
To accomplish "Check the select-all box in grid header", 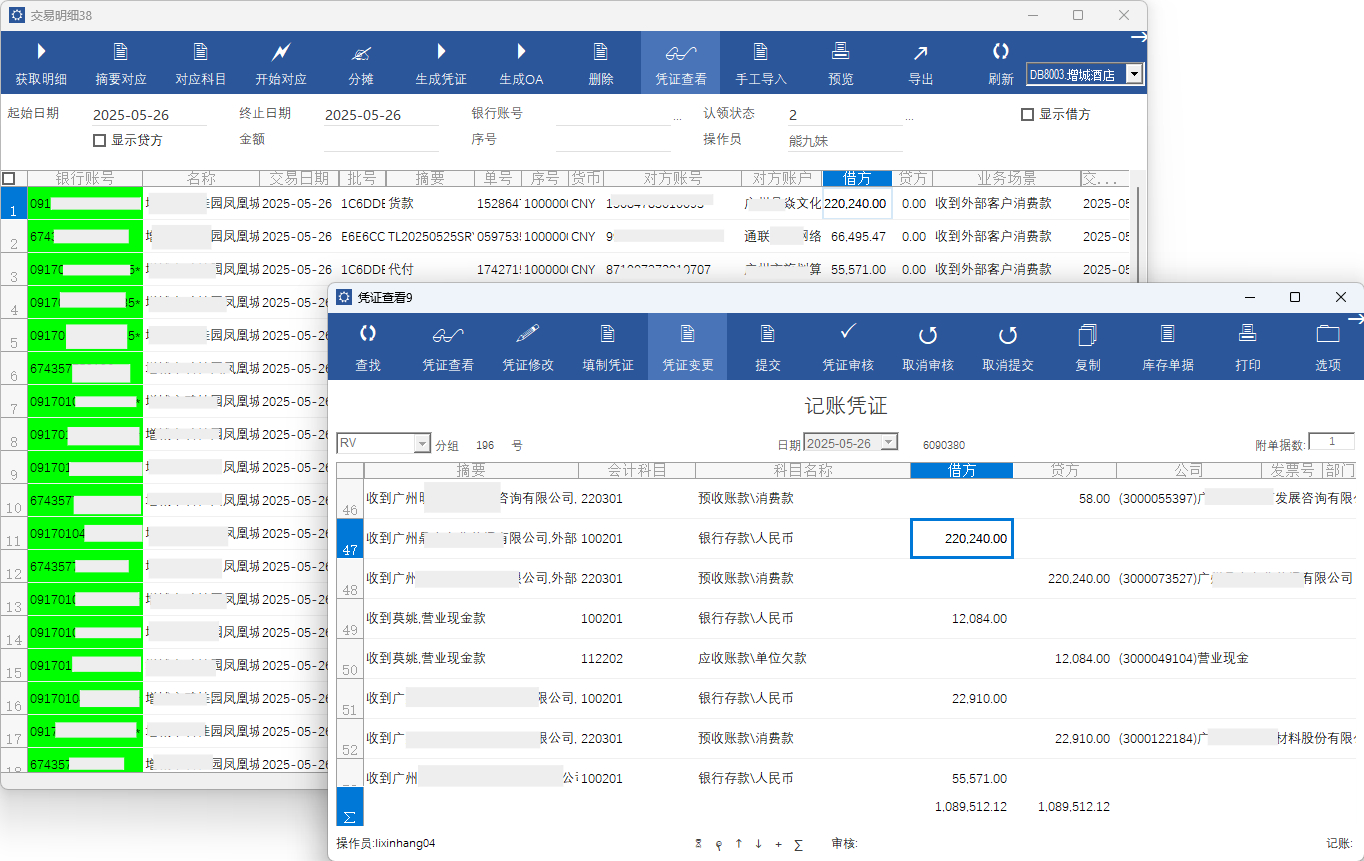I will coord(9,178).
